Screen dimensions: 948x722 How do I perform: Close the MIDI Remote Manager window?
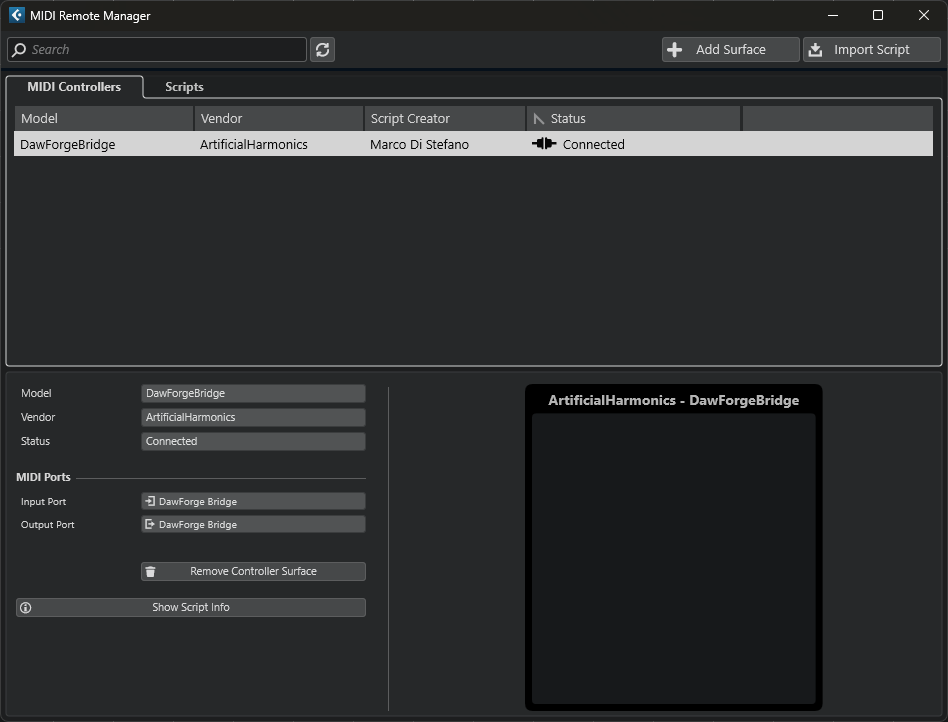click(x=924, y=15)
